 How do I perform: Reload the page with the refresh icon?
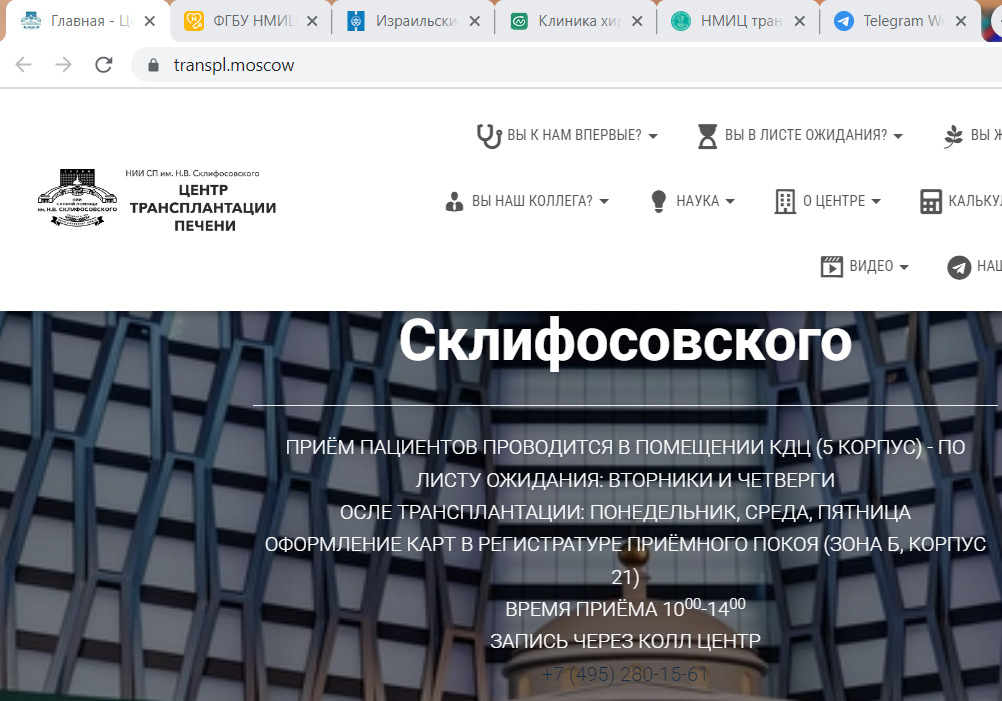click(104, 65)
